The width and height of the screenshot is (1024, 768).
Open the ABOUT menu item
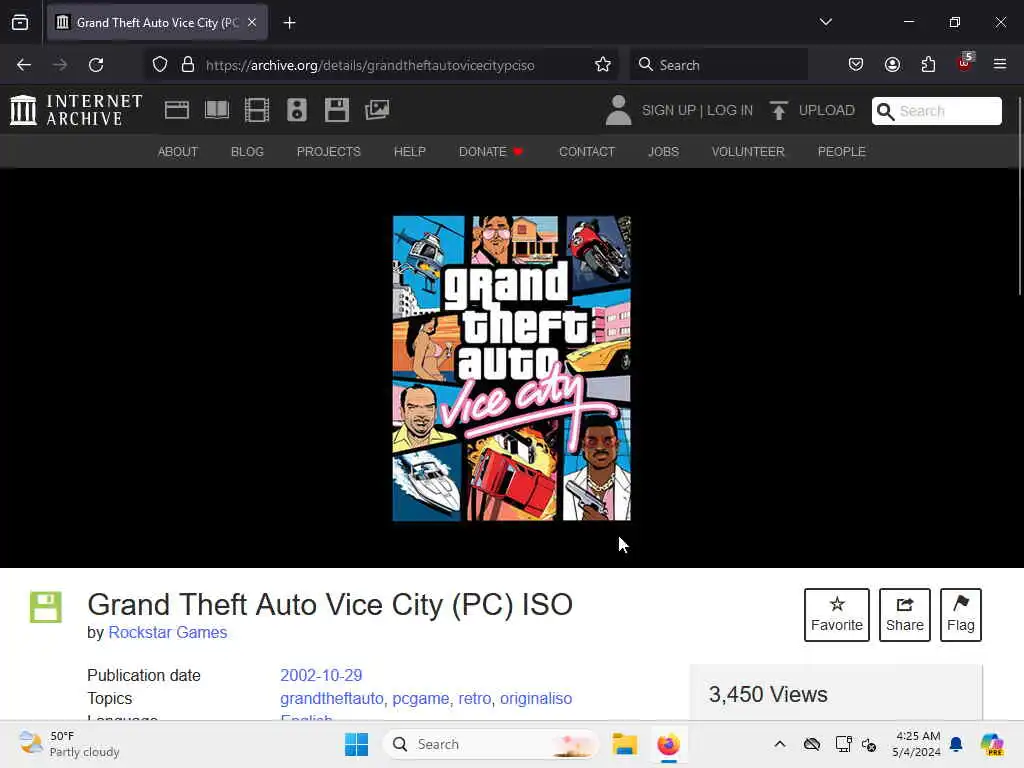(178, 152)
